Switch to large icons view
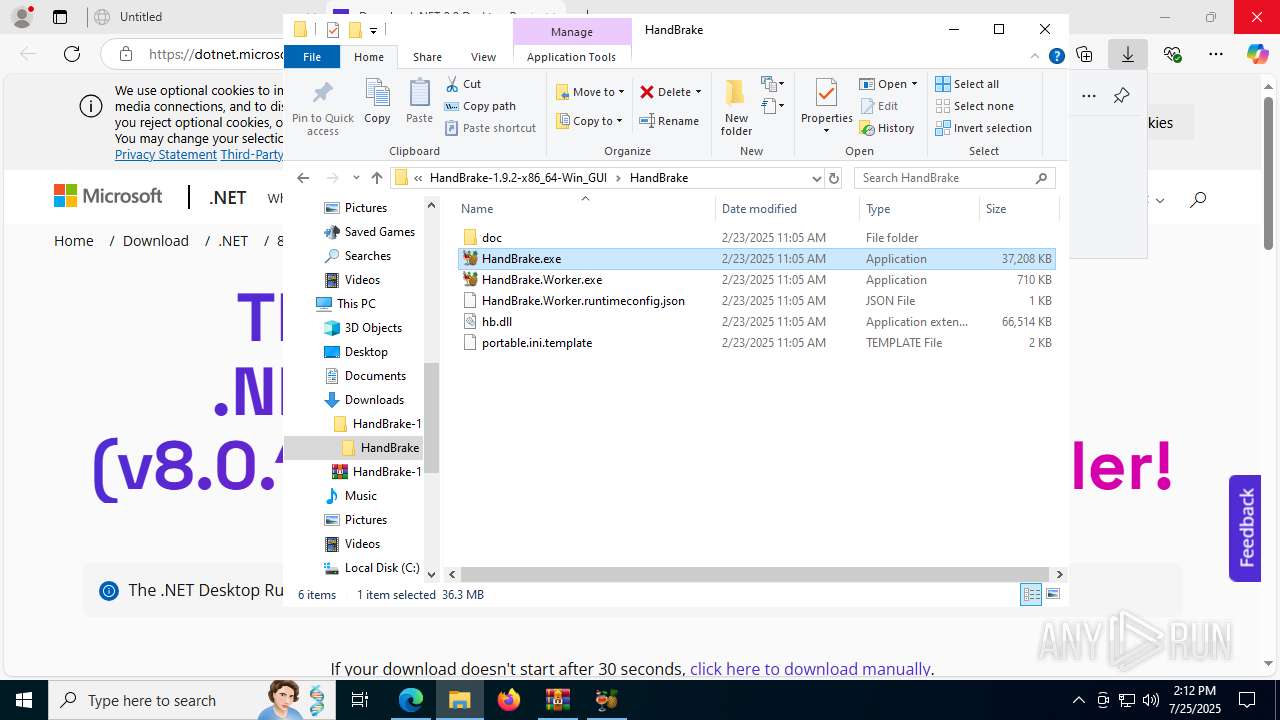The image size is (1280, 720). pyautogui.click(x=1052, y=594)
